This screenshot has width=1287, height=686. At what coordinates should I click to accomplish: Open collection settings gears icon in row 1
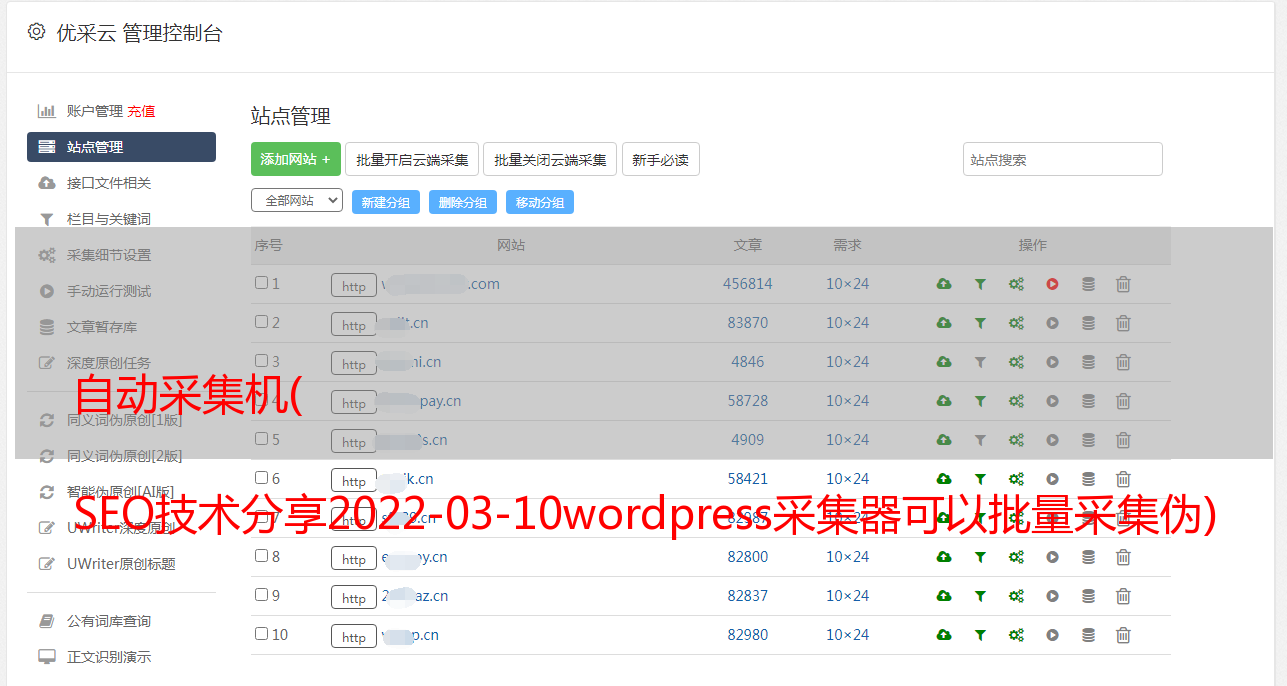tap(1016, 284)
